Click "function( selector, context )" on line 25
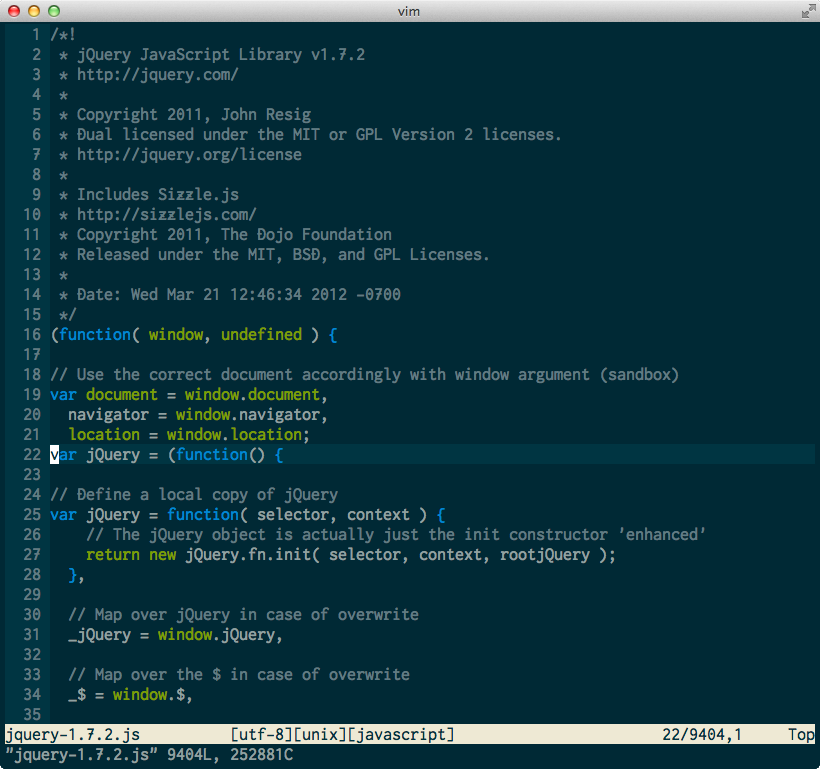Viewport: 820px width, 769px height. point(298,514)
